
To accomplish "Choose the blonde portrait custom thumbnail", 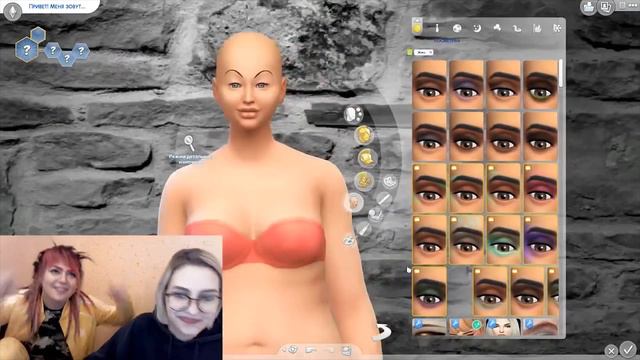I will pyautogui.click(x=504, y=327).
